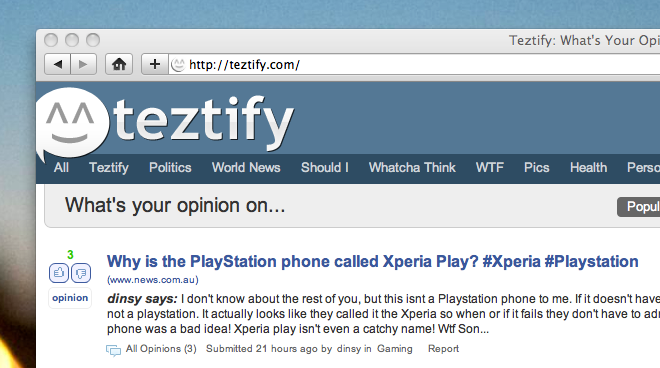Click the Popular filter button

pyautogui.click(x=639, y=207)
